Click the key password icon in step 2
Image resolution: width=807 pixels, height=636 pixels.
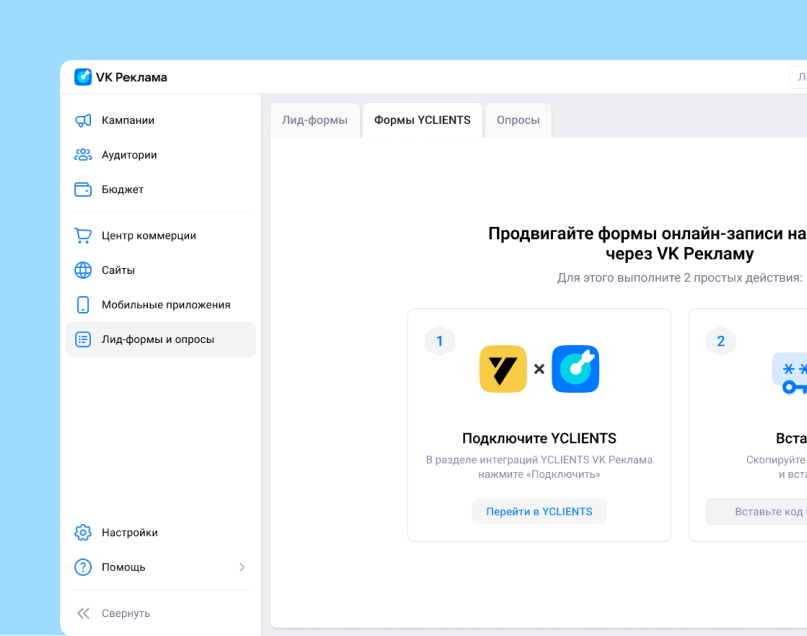pyautogui.click(x=790, y=374)
